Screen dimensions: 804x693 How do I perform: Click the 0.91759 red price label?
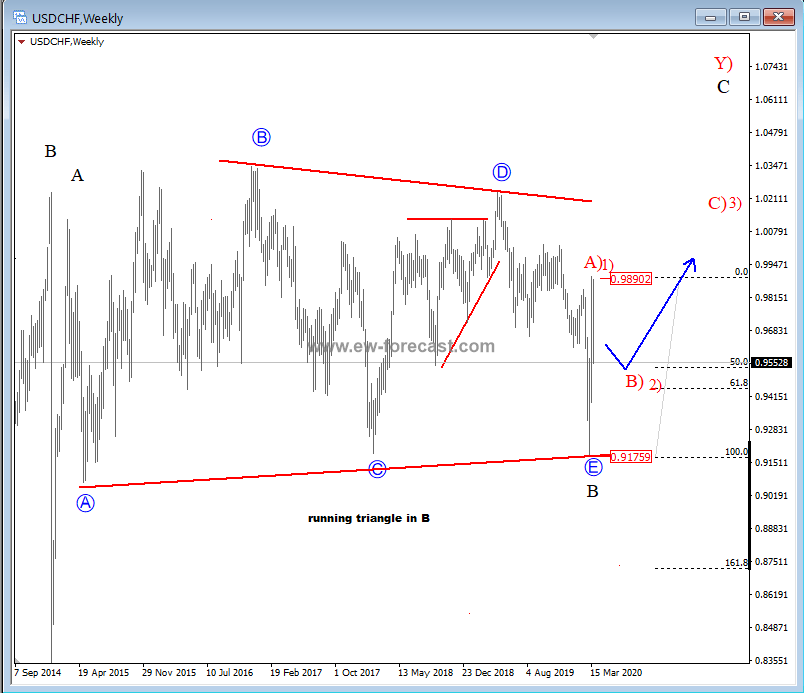point(630,457)
